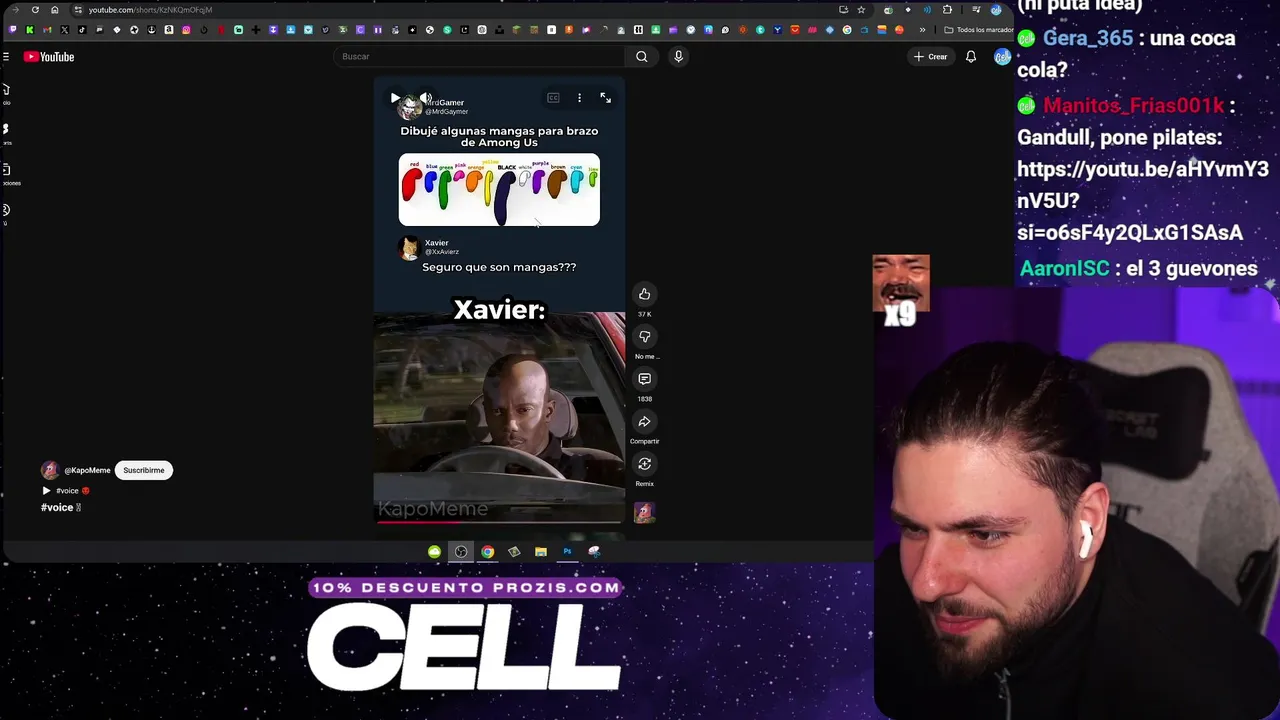Open the Instagram bookmark icon
Viewport: 1280px width, 720px height.
point(186,30)
